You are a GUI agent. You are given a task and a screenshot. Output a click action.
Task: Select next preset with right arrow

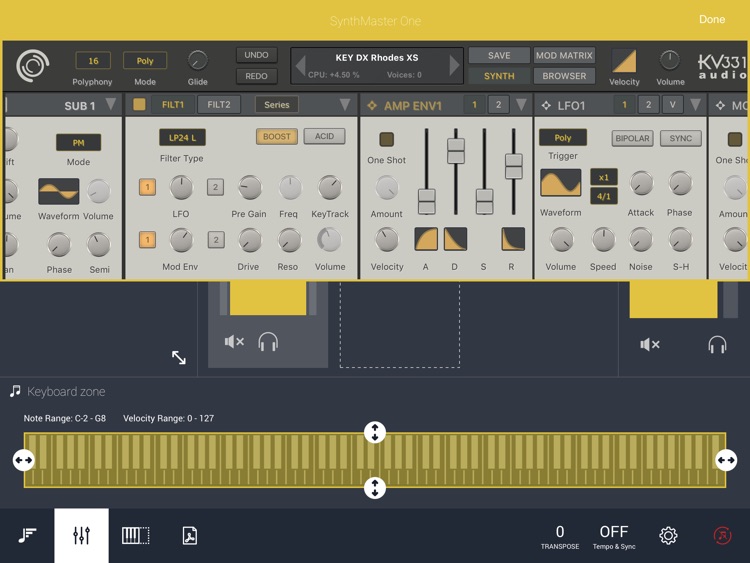tap(454, 66)
